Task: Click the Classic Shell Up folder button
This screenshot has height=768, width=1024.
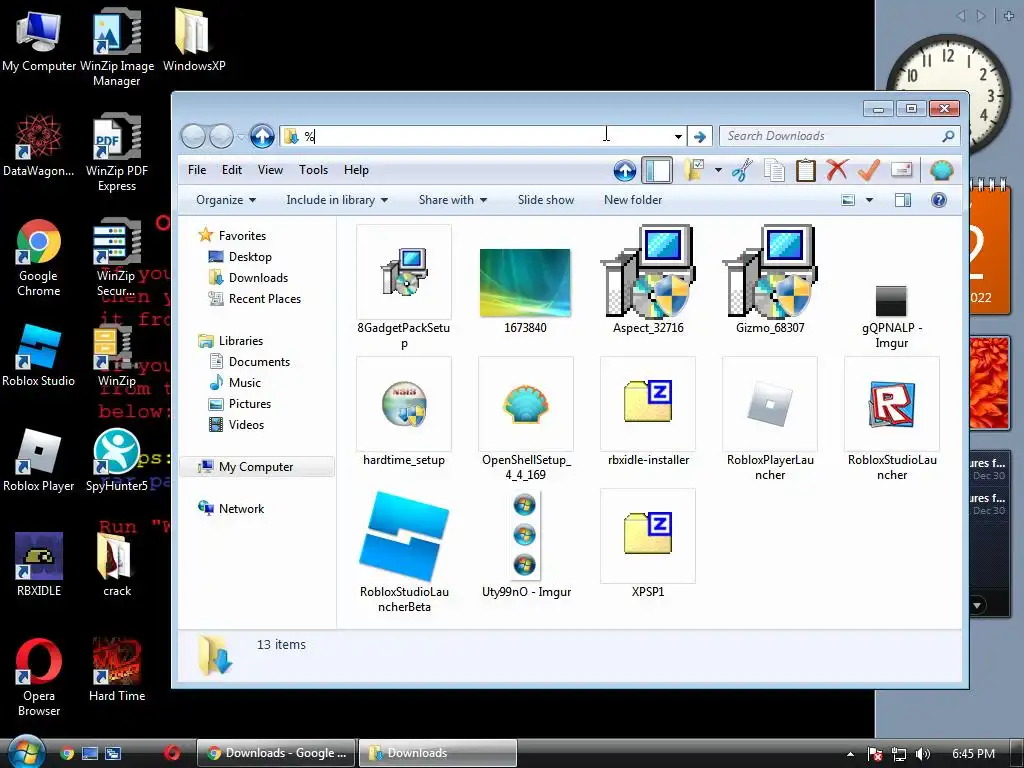Action: pyautogui.click(x=624, y=170)
